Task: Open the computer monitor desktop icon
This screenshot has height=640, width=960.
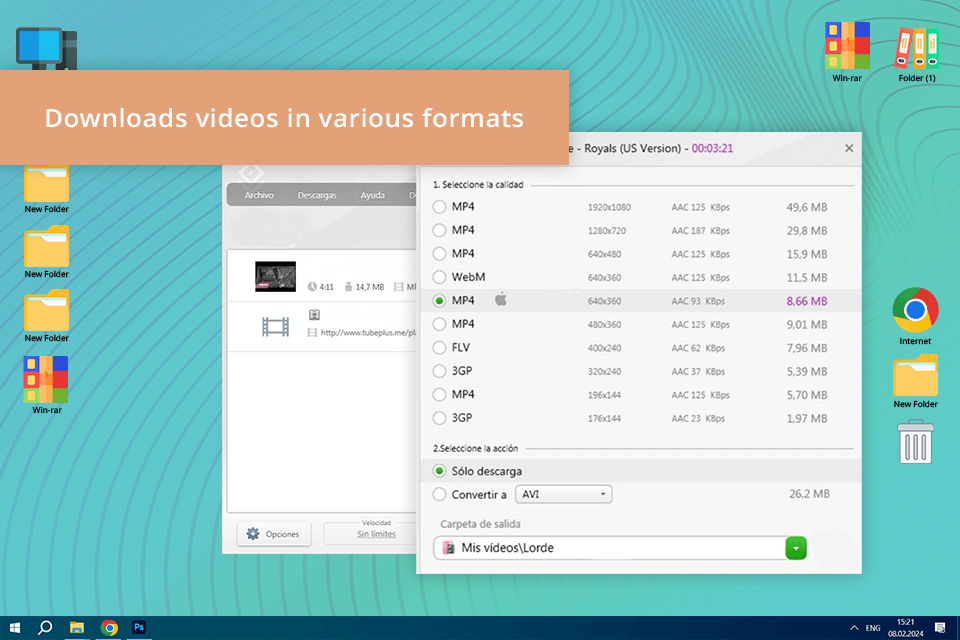Action: pos(47,48)
